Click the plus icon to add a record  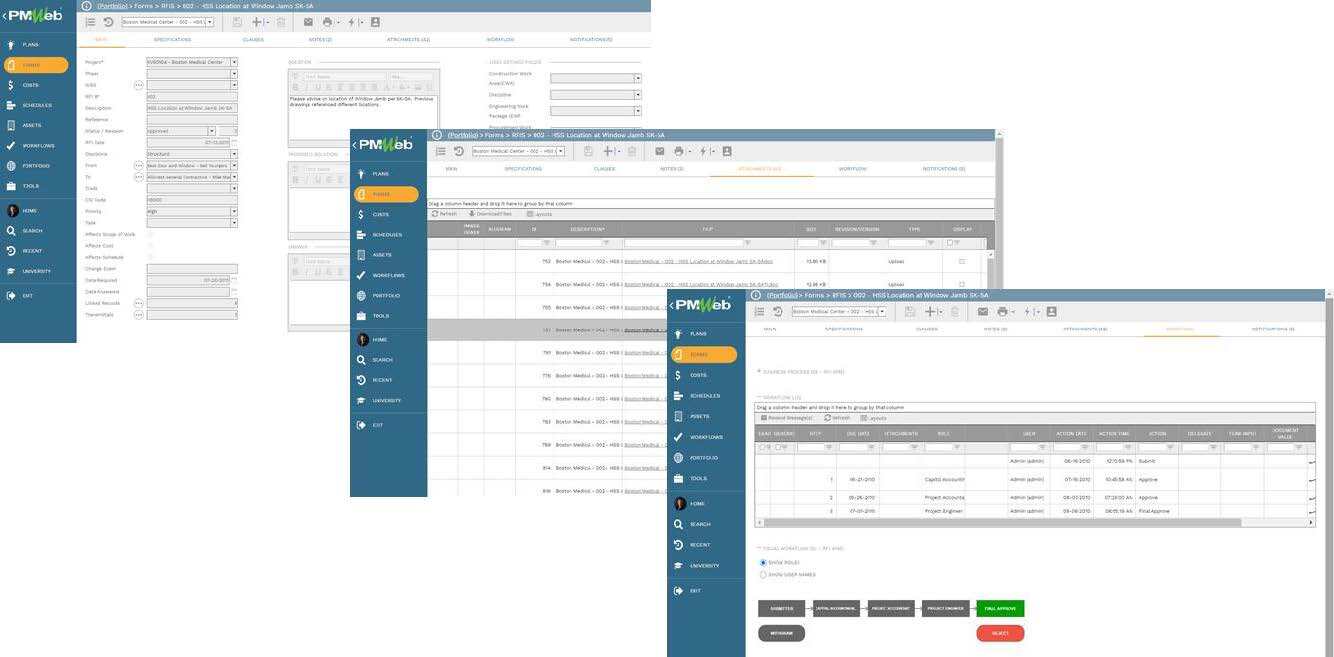click(x=928, y=311)
